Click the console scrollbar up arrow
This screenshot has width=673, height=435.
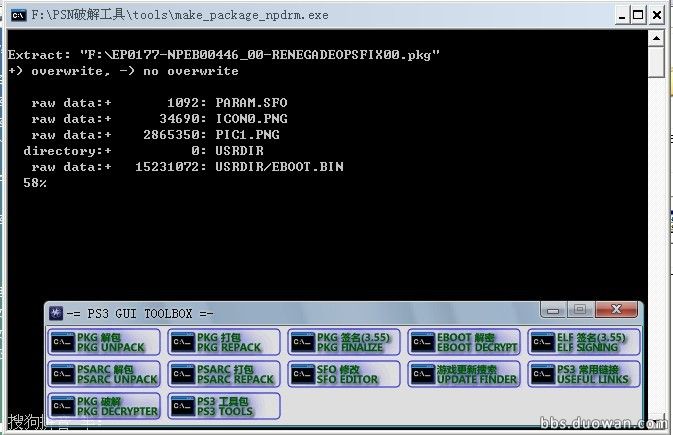click(656, 36)
